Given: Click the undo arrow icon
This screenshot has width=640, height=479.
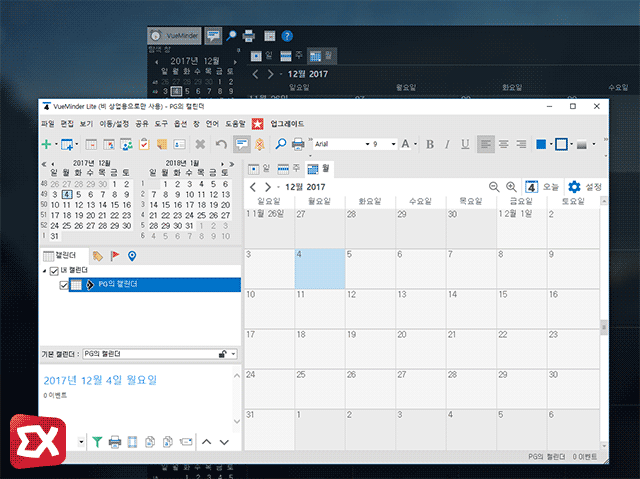Looking at the screenshot, I should coord(221,144).
